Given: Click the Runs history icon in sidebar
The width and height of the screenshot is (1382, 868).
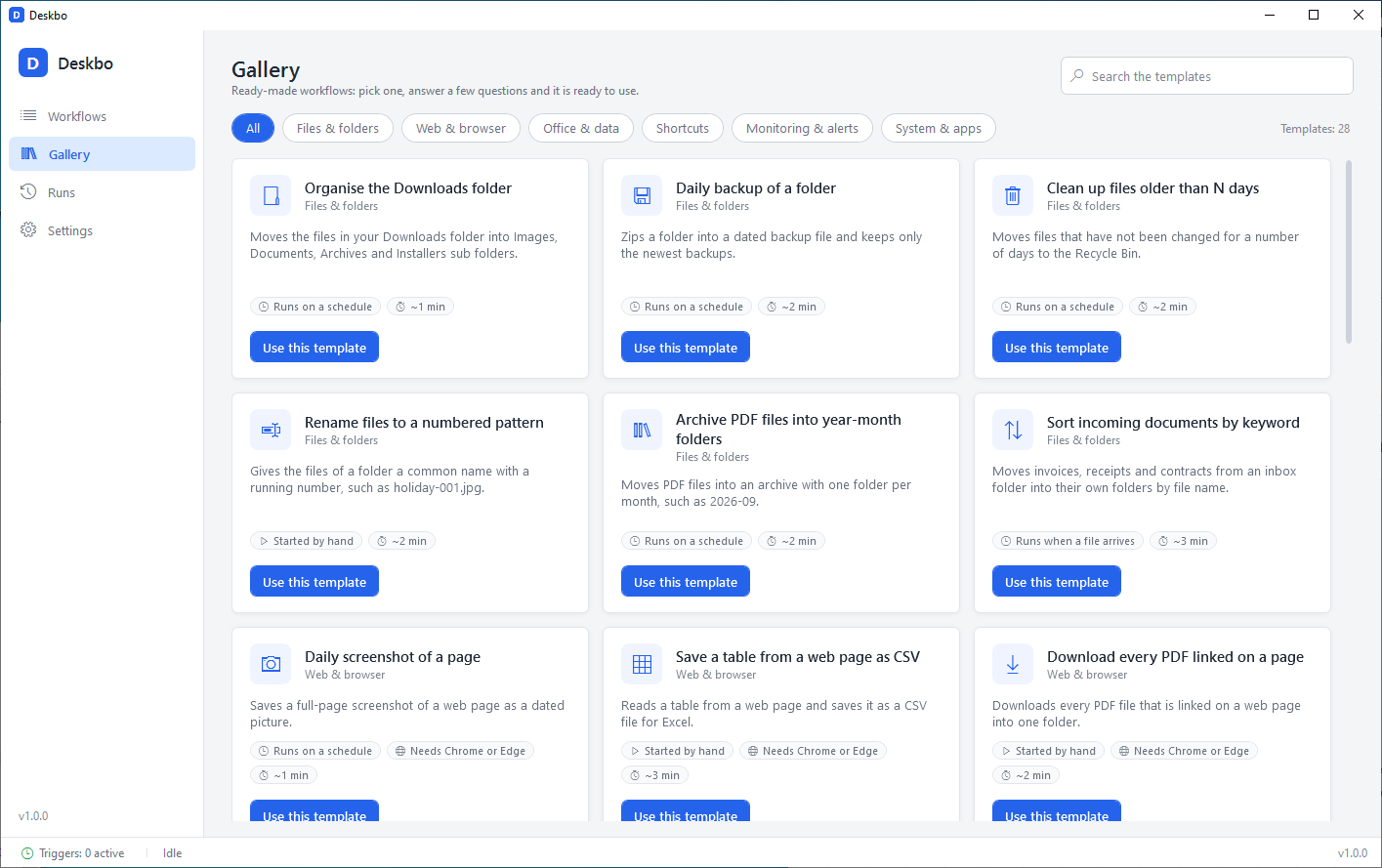Looking at the screenshot, I should pos(28,192).
